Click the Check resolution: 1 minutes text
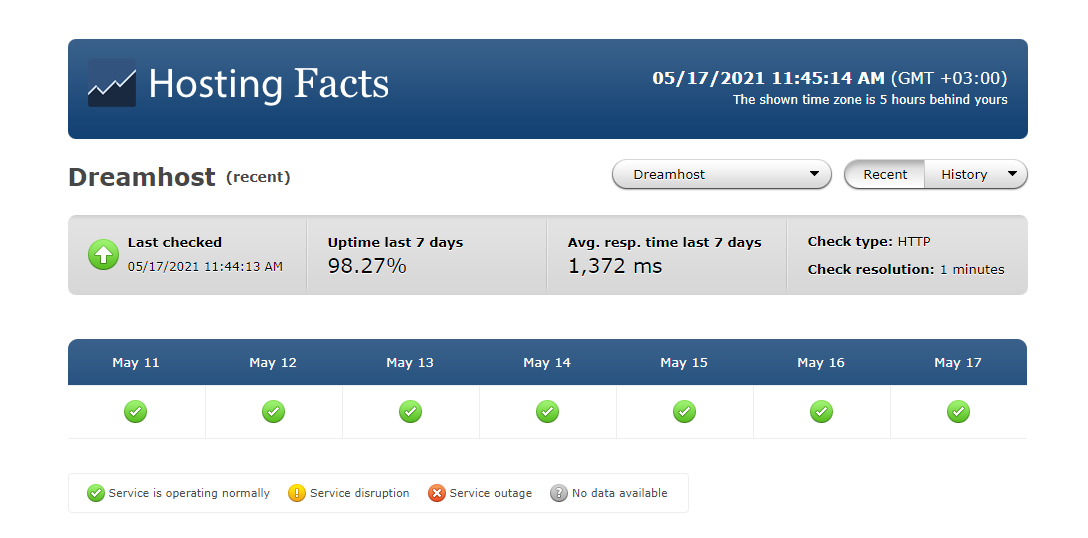Screen dimensions: 1088x538 [906, 269]
